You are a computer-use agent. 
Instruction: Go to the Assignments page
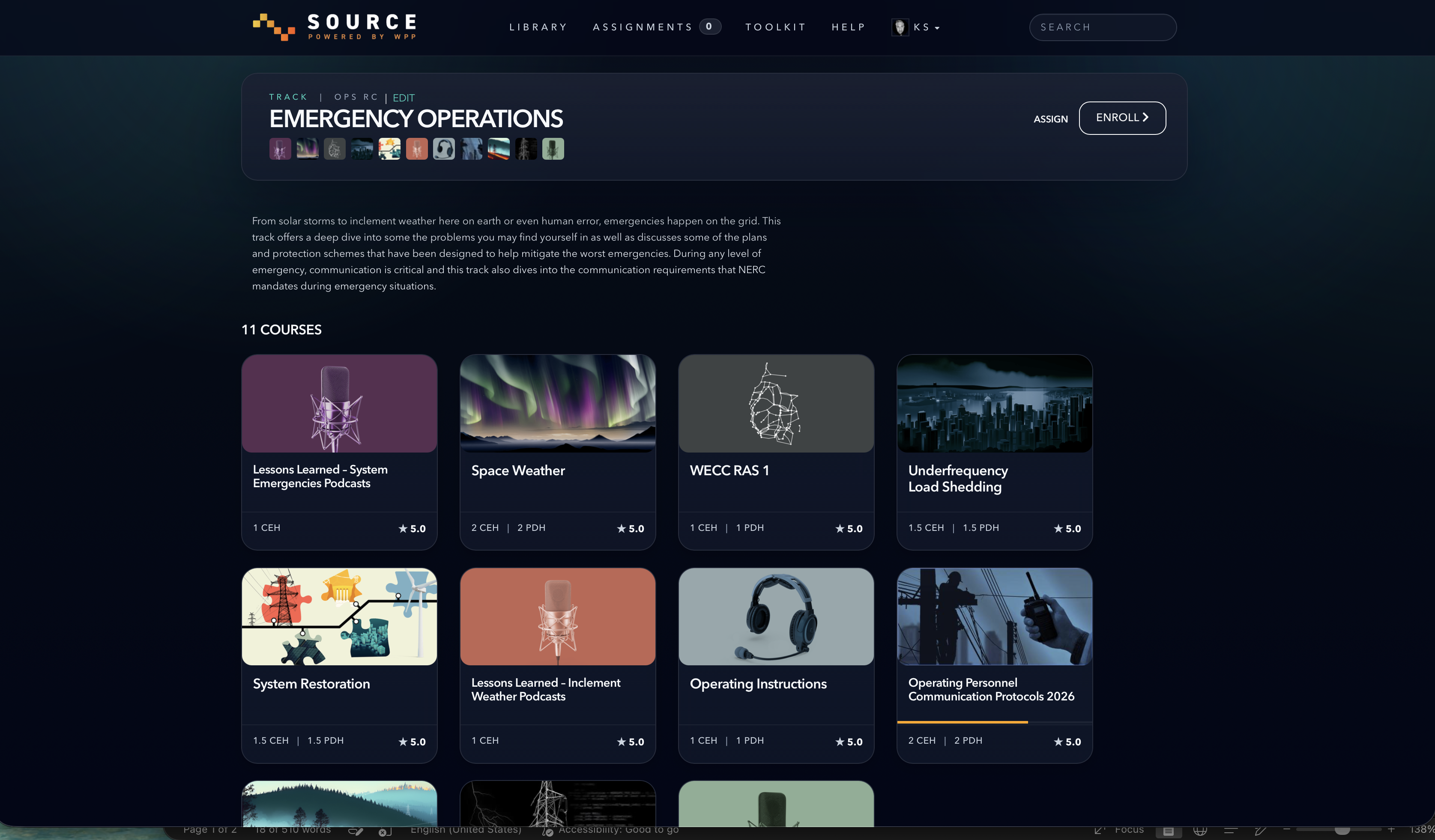(x=643, y=27)
